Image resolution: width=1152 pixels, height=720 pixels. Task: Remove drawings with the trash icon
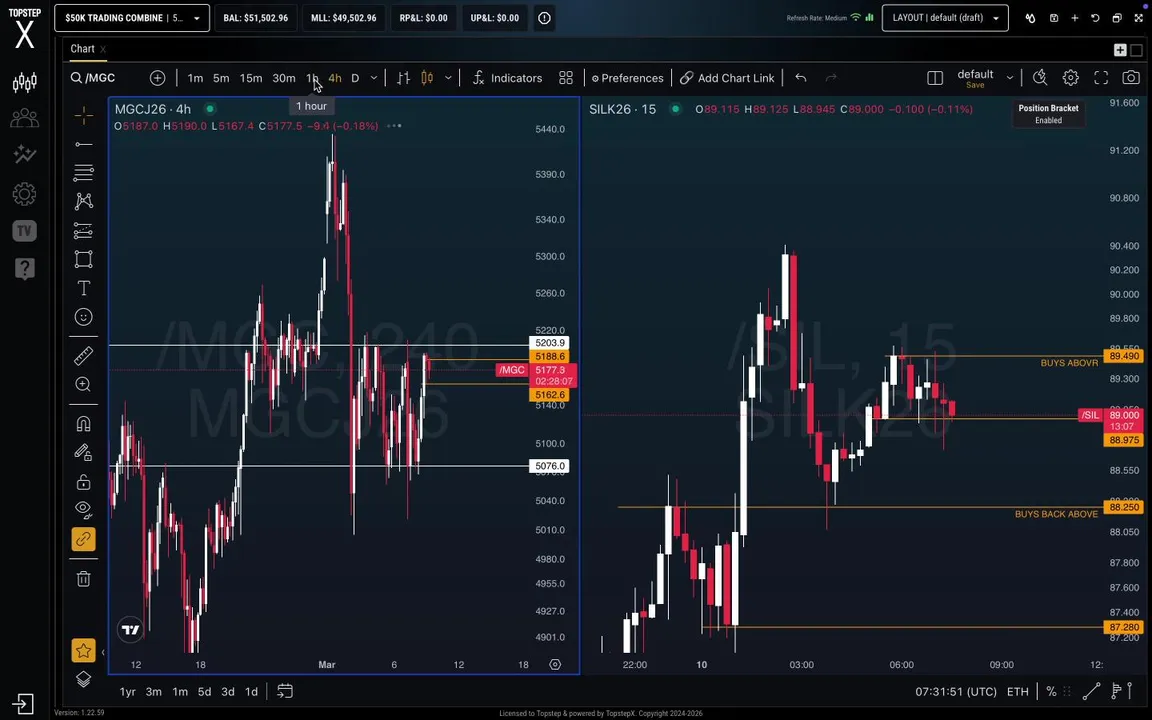[x=84, y=579]
